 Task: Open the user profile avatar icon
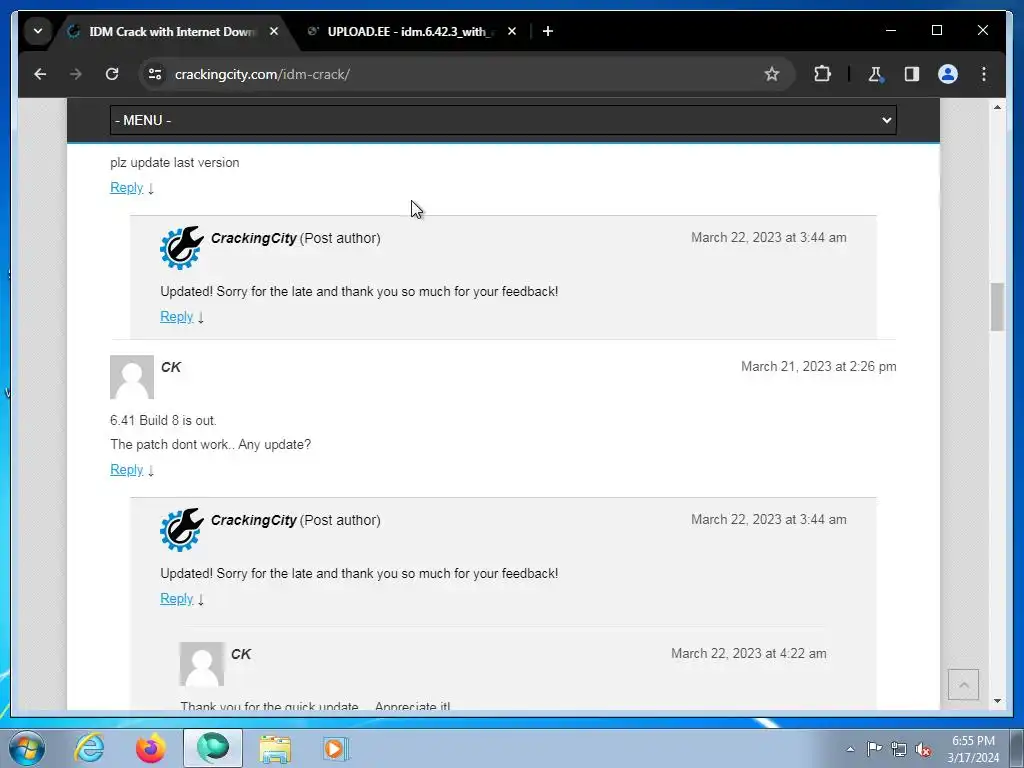pos(948,74)
